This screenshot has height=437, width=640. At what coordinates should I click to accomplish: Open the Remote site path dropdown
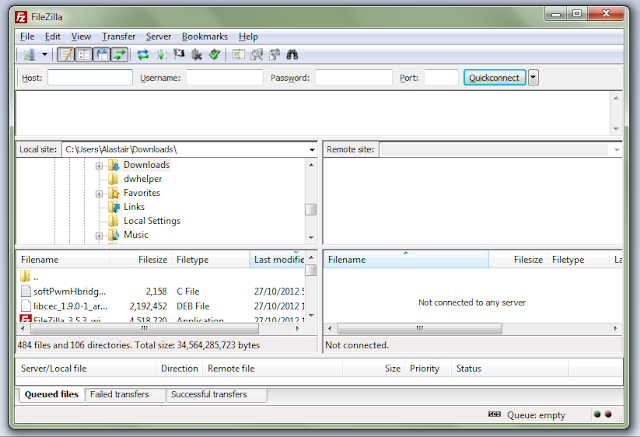pos(616,150)
